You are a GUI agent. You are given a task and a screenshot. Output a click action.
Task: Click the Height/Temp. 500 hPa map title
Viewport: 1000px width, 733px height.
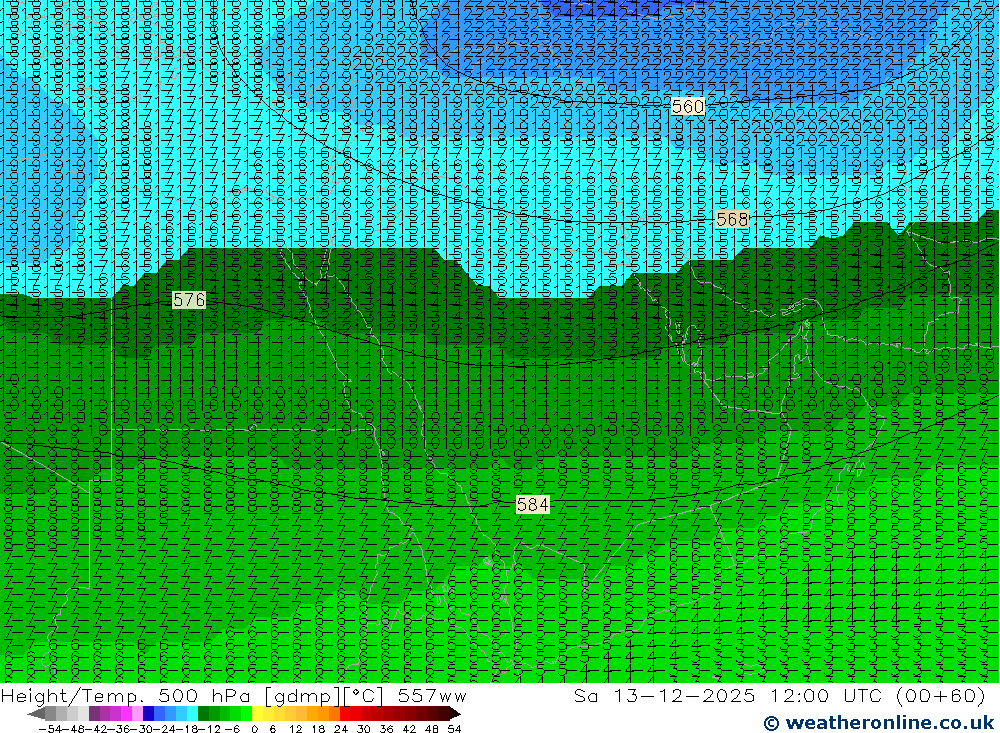(x=233, y=696)
